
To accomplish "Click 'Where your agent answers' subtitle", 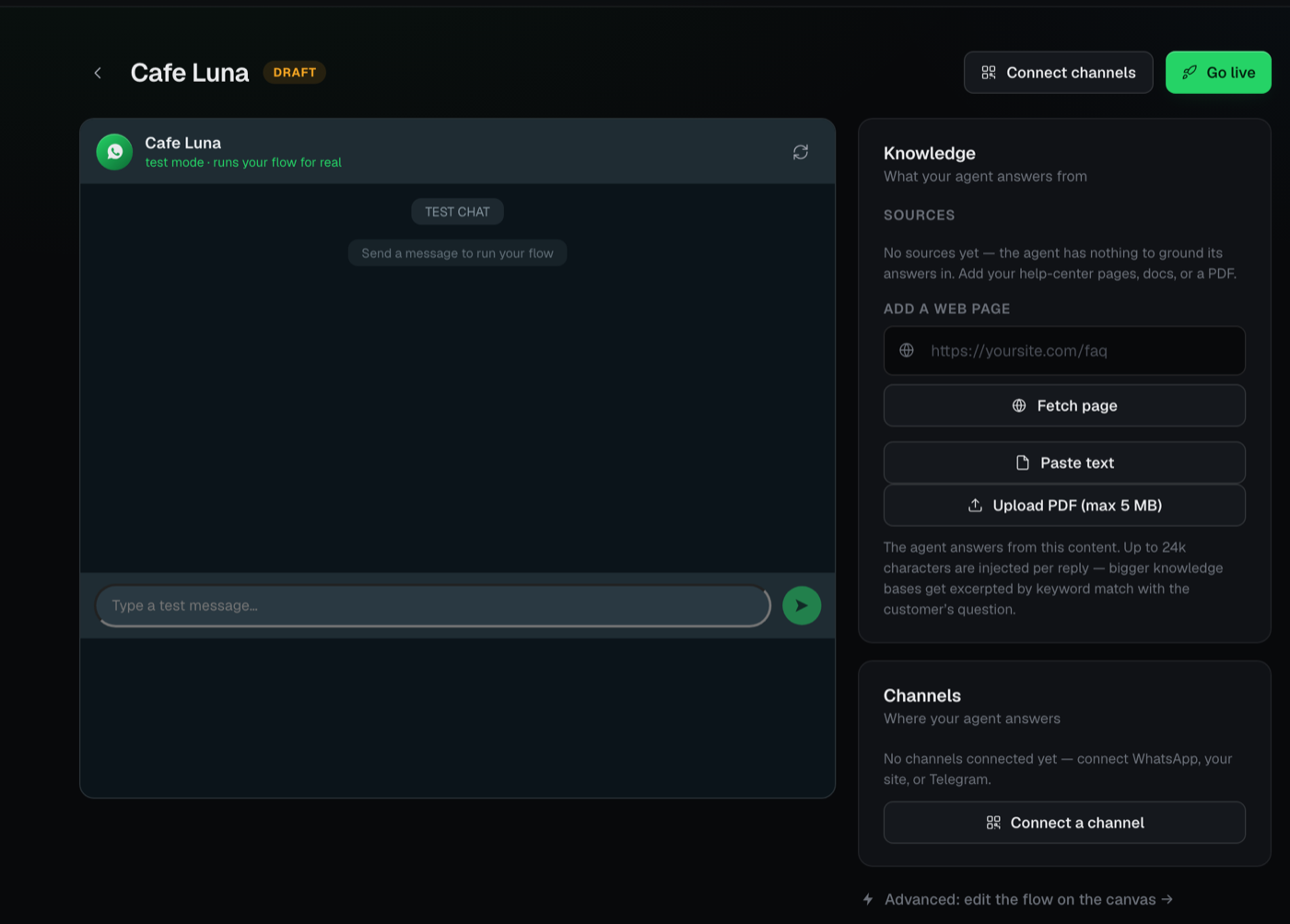I will 971,719.
